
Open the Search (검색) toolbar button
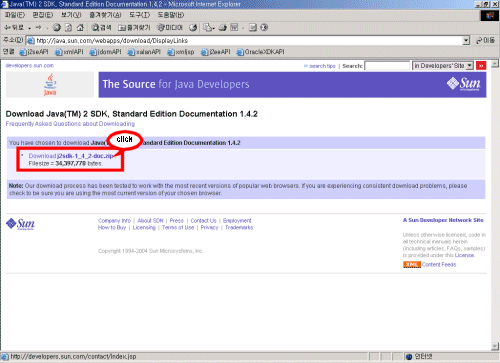[101, 28]
